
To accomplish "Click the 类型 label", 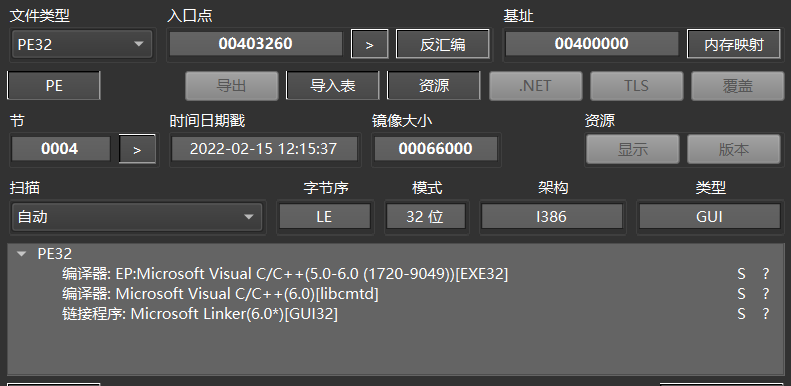I will (711, 188).
